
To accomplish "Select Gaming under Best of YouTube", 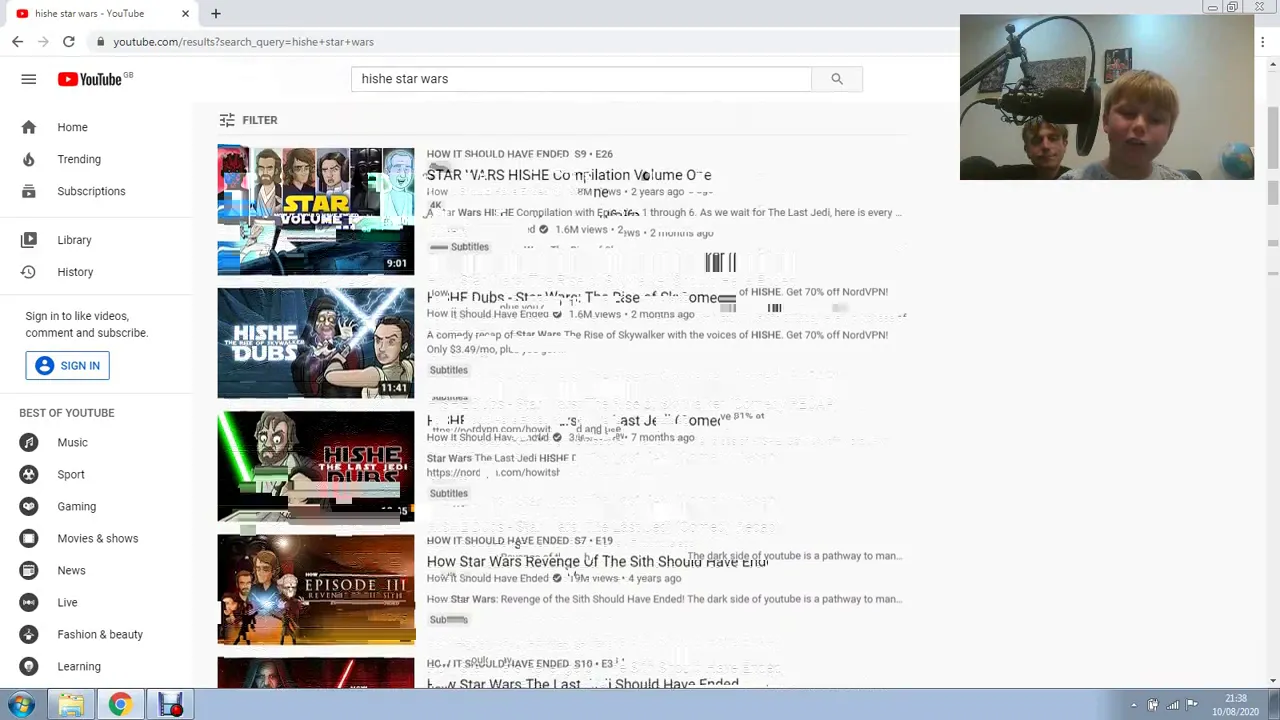I will click(x=77, y=506).
